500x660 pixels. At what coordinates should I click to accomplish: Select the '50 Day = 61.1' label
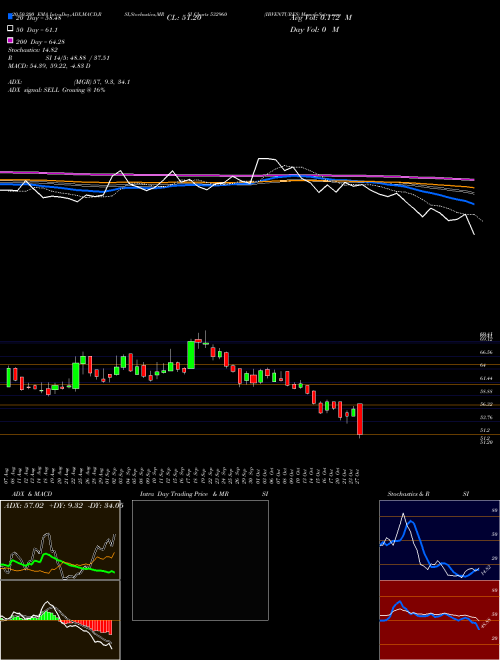coord(37,30)
